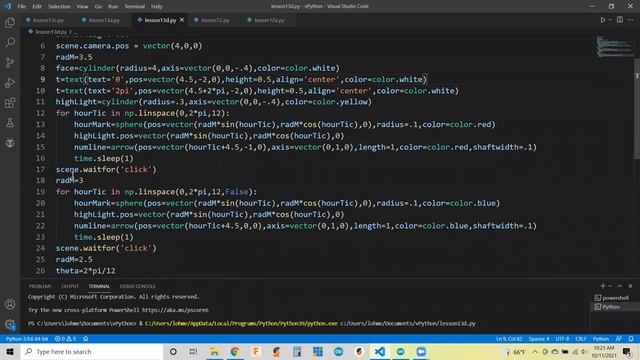This screenshot has width=640, height=360.
Task: Open the Accounts icon in activity bar
Action: click(x=10, y=304)
